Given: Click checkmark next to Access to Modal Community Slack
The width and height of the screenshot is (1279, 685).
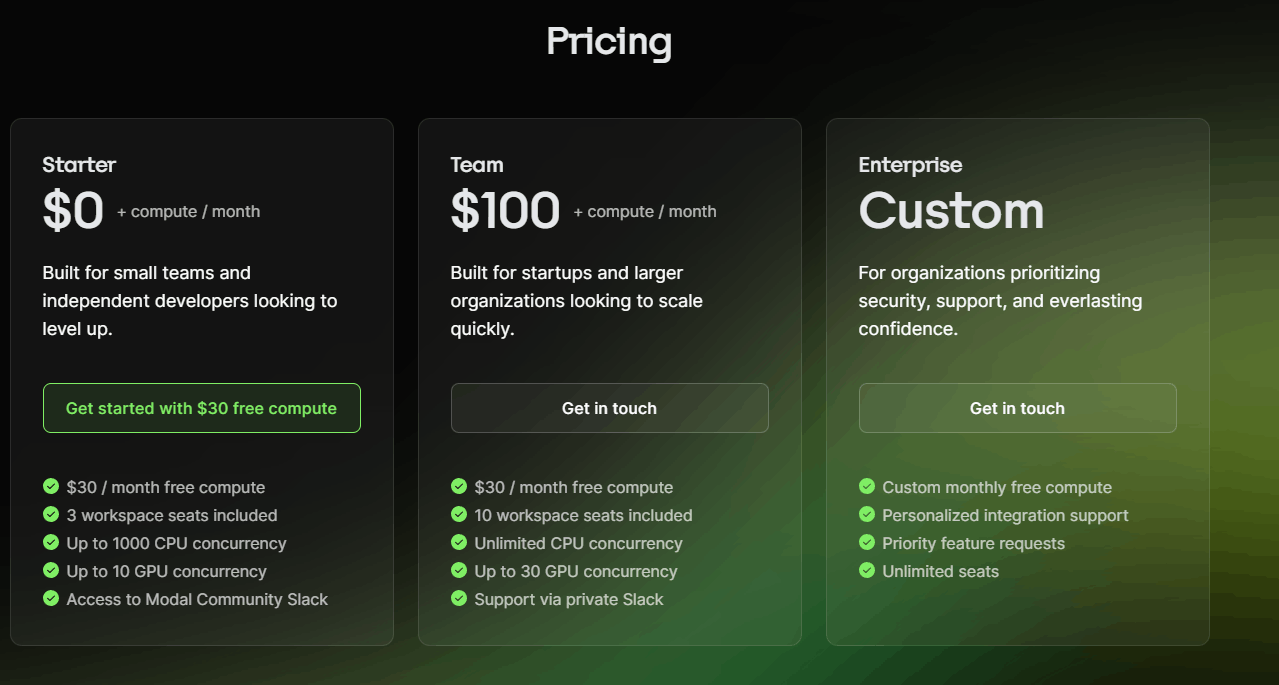Looking at the screenshot, I should [x=51, y=598].
